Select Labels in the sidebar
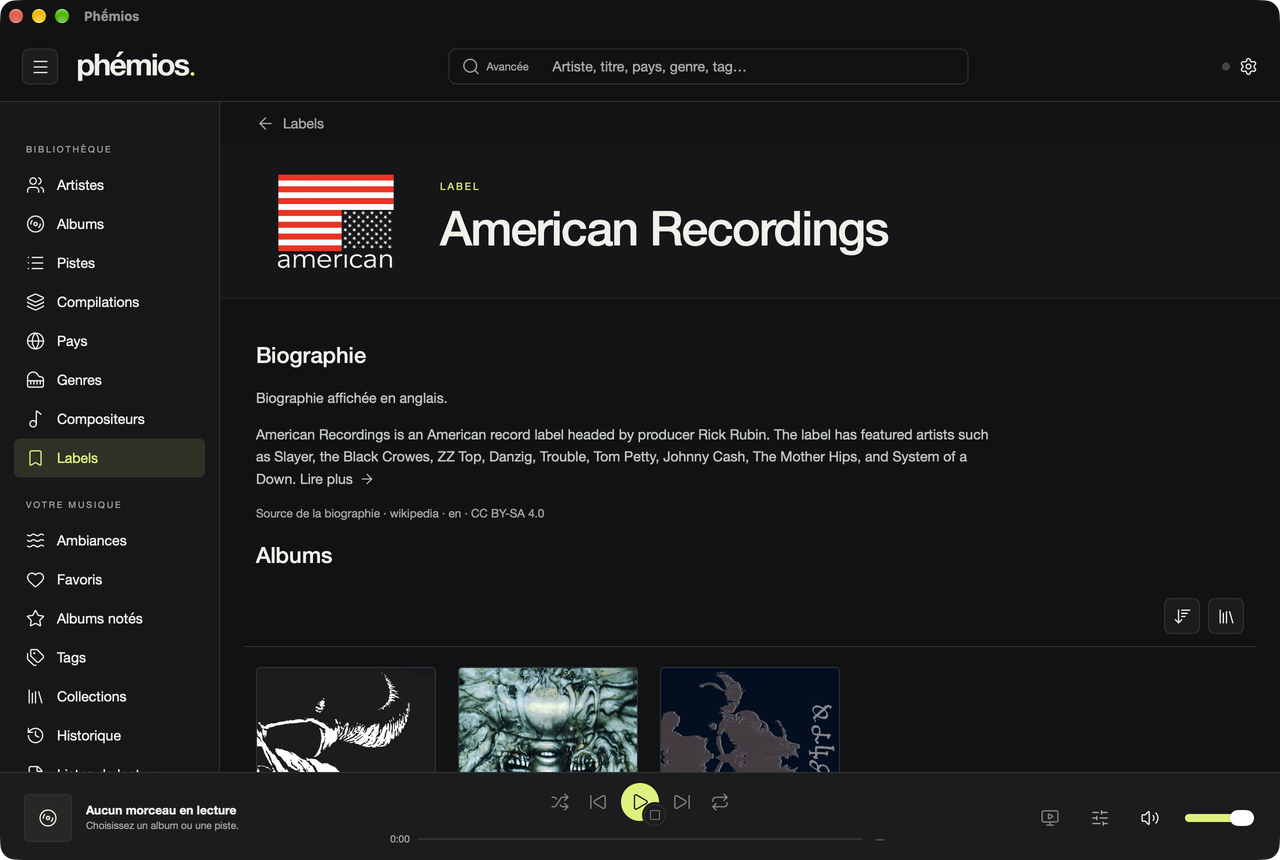The height and width of the screenshot is (860, 1280). [x=110, y=458]
